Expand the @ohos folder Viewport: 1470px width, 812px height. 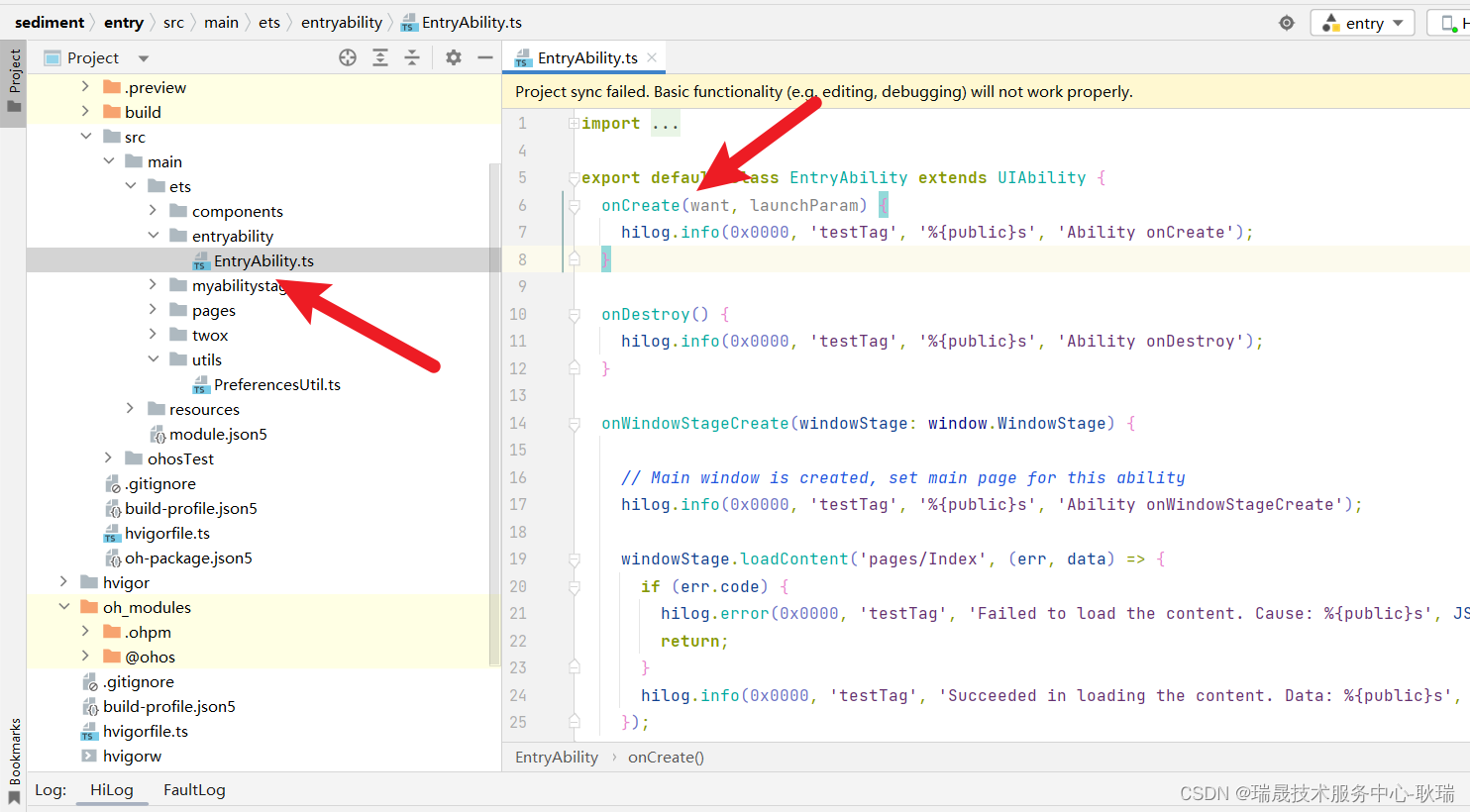click(85, 657)
